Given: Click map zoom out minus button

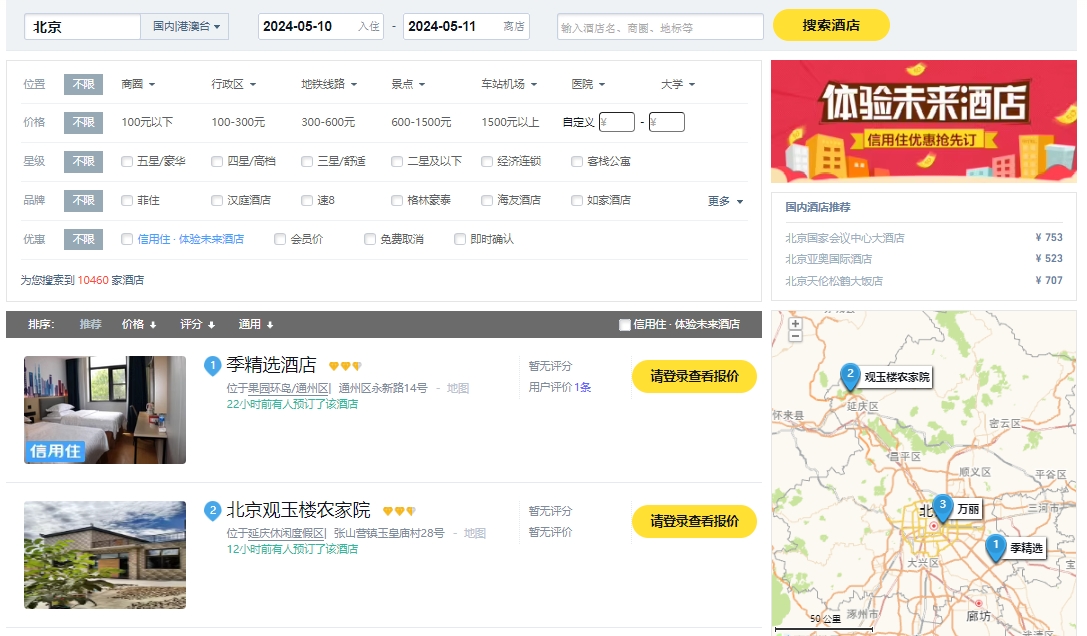Looking at the screenshot, I should tap(795, 336).
